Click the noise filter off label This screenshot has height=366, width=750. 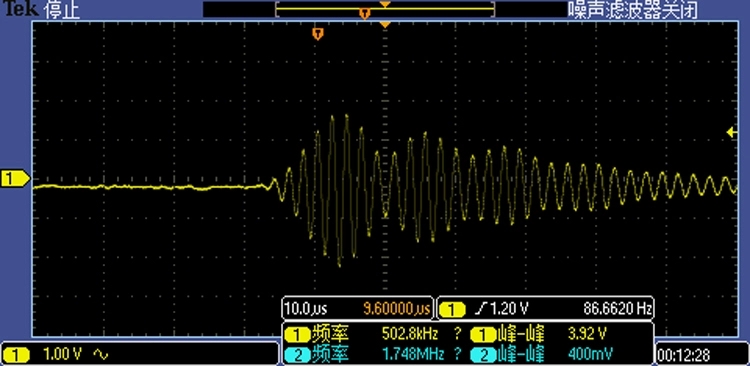[633, 10]
